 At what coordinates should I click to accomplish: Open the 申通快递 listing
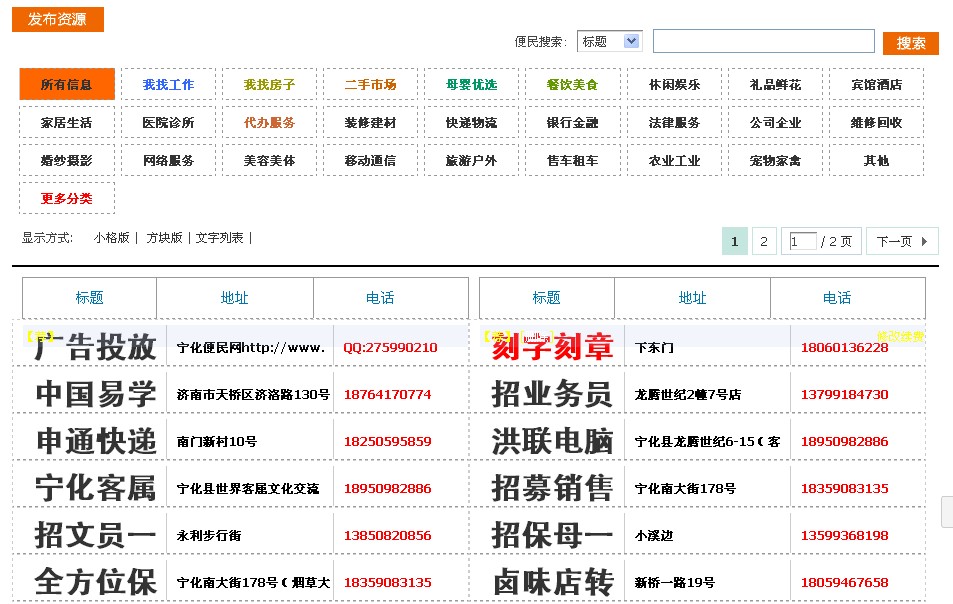click(95, 441)
